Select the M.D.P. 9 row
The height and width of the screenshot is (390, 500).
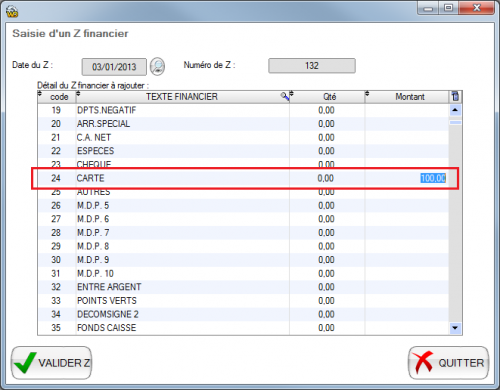pos(243,260)
